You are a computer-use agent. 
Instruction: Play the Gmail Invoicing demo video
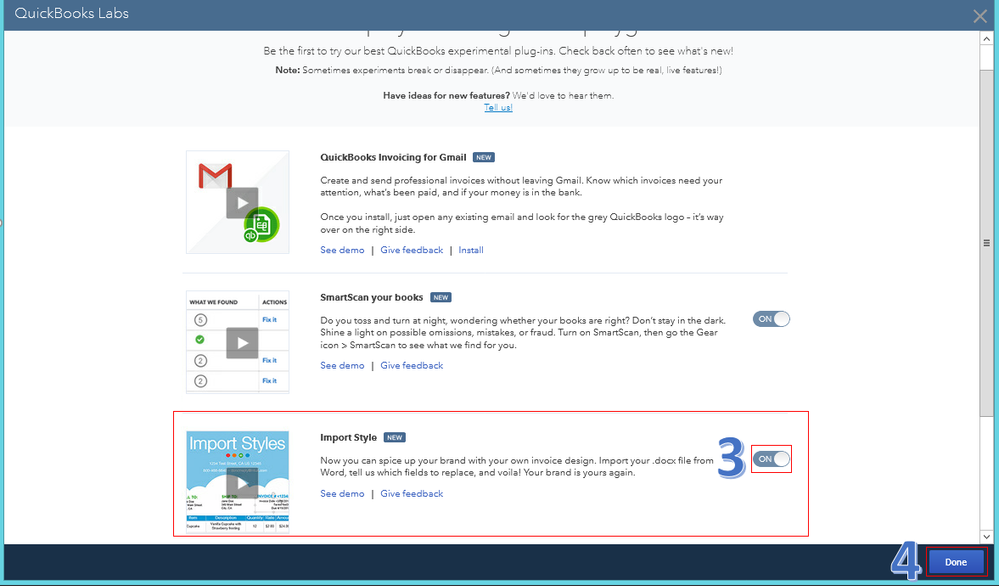[242, 203]
